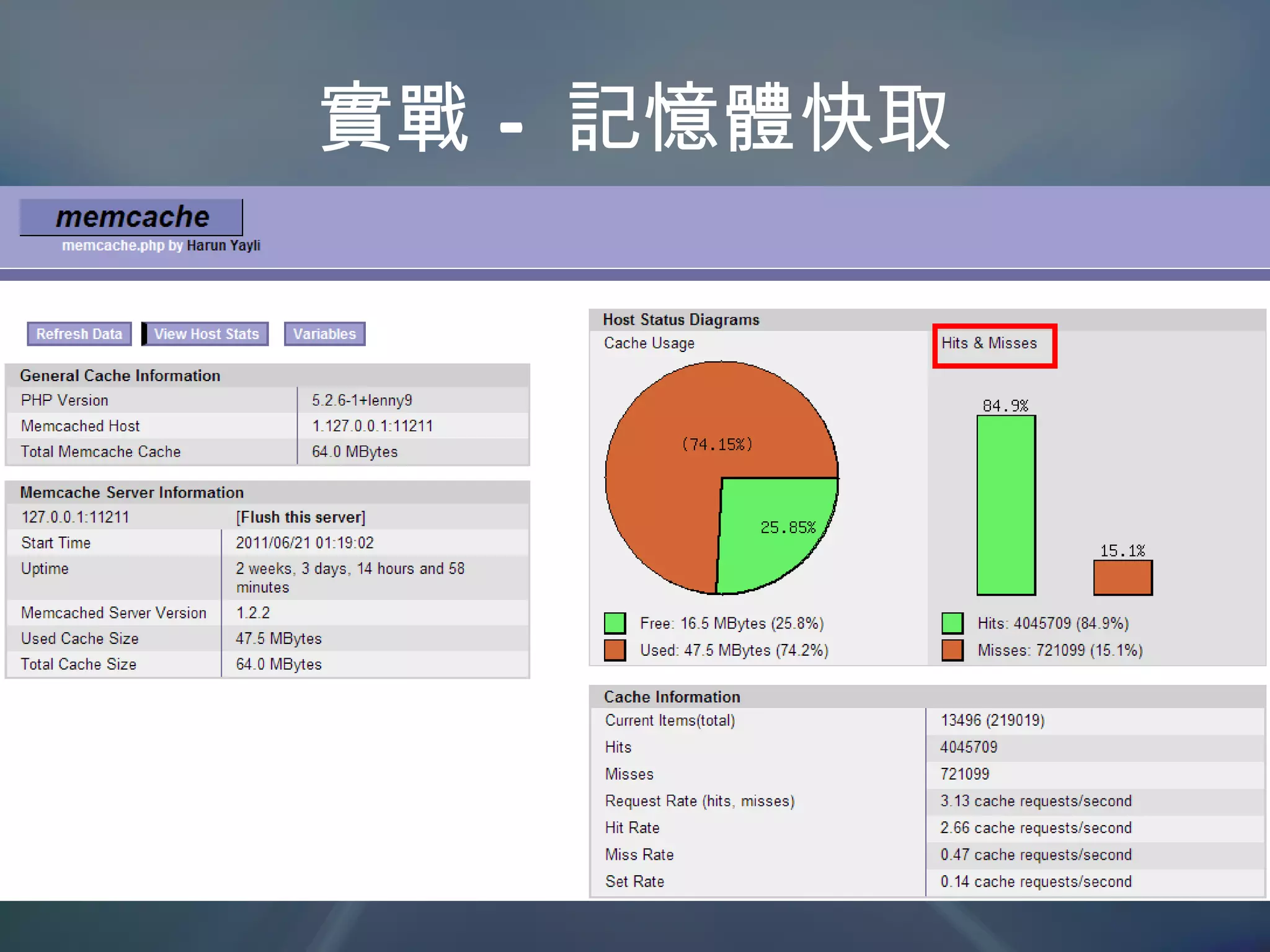Click the Free: 16.5 MBytes legend text
The image size is (1270, 952).
point(732,623)
